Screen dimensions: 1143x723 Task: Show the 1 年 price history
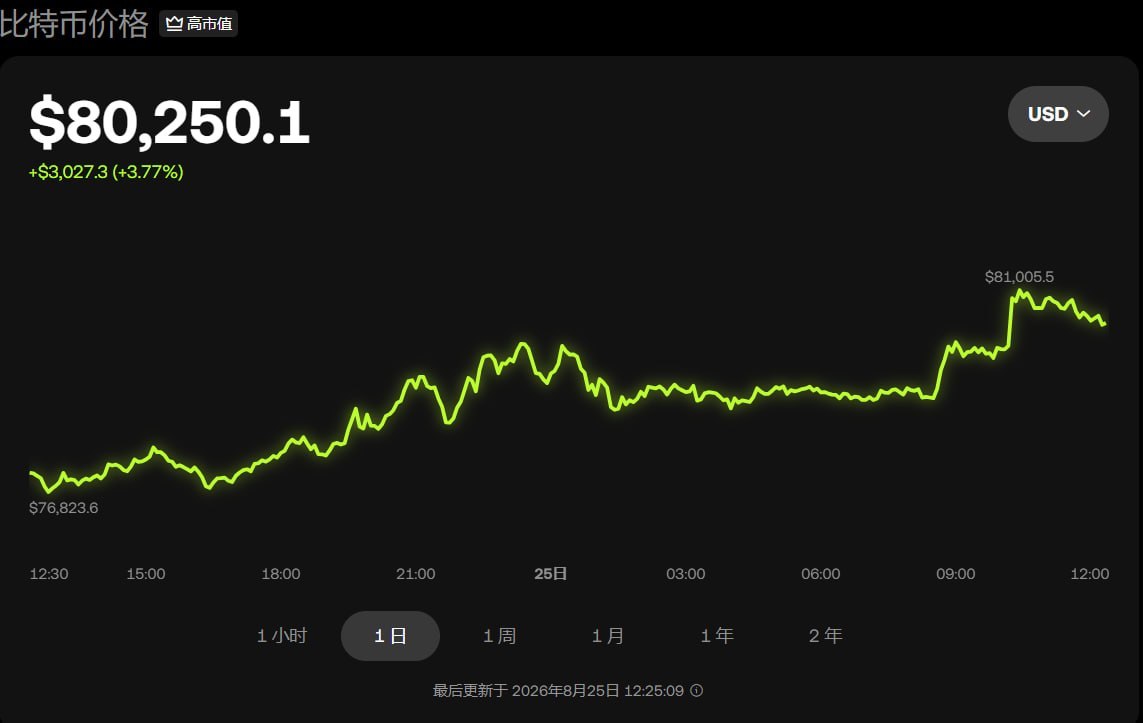(x=717, y=636)
